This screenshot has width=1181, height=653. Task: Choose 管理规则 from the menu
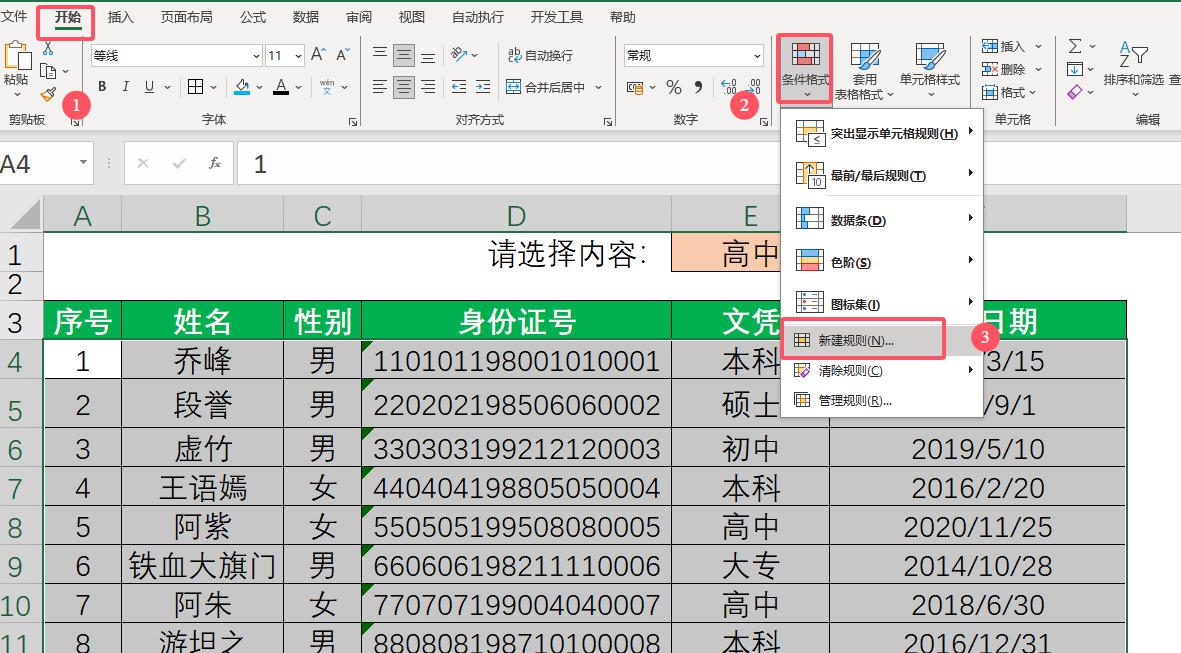point(882,401)
